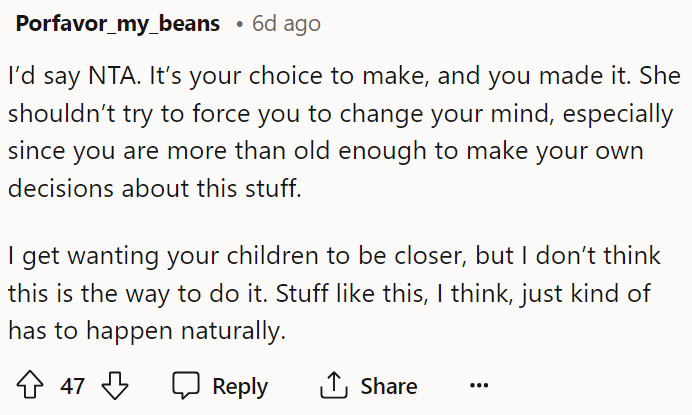Click the share arrow icon
Screen dimensions: 692x415
(x=331, y=386)
